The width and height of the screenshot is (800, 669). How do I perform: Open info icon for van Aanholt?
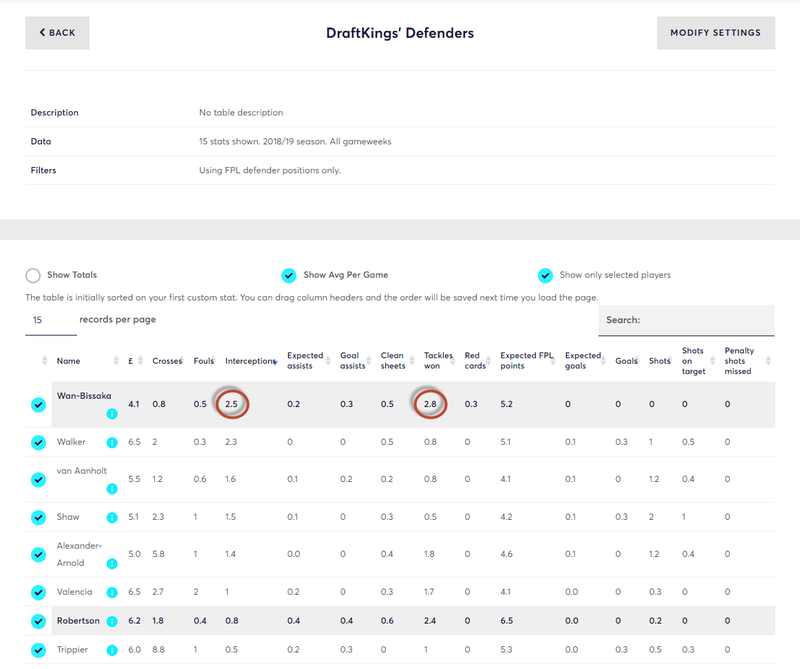112,489
